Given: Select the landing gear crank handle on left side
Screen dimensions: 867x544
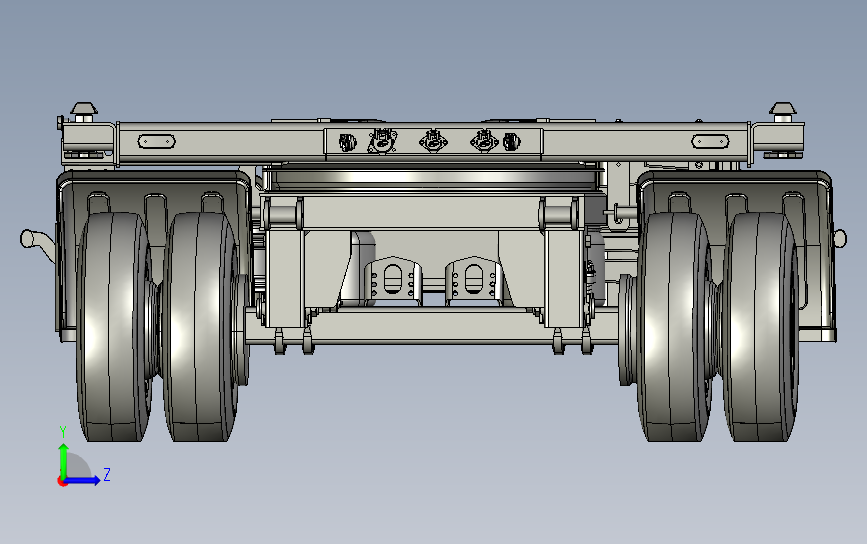Looking at the screenshot, I should click(37, 243).
